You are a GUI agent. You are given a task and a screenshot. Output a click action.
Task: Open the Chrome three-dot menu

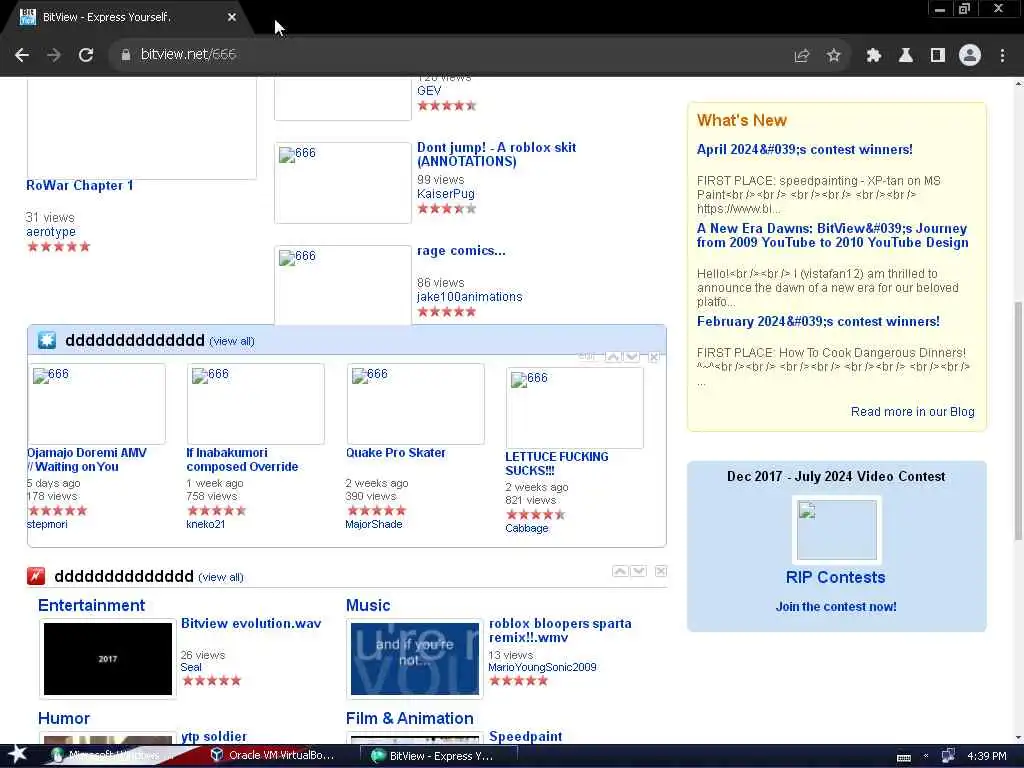[1002, 56]
